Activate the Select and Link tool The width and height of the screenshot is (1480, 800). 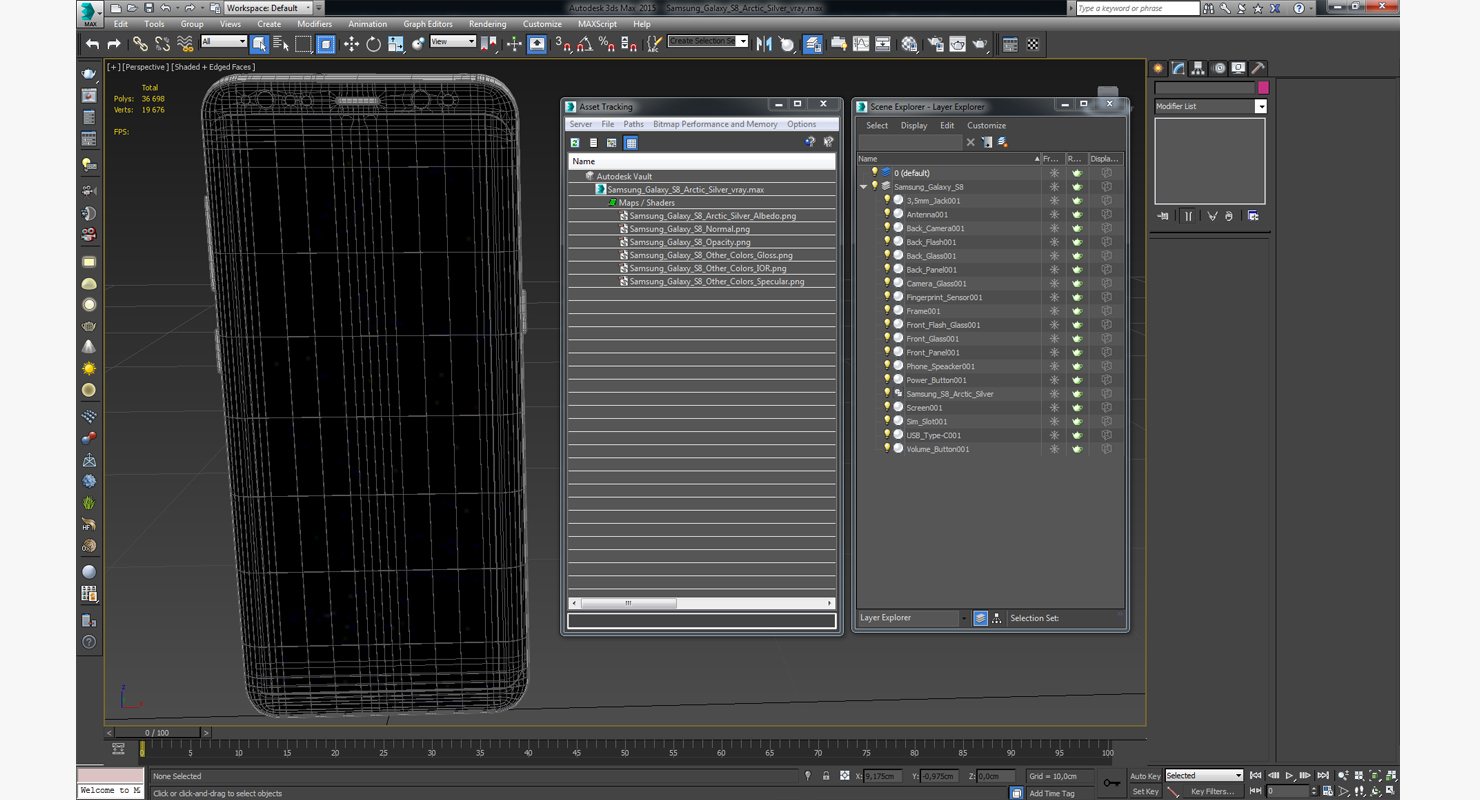coord(140,44)
